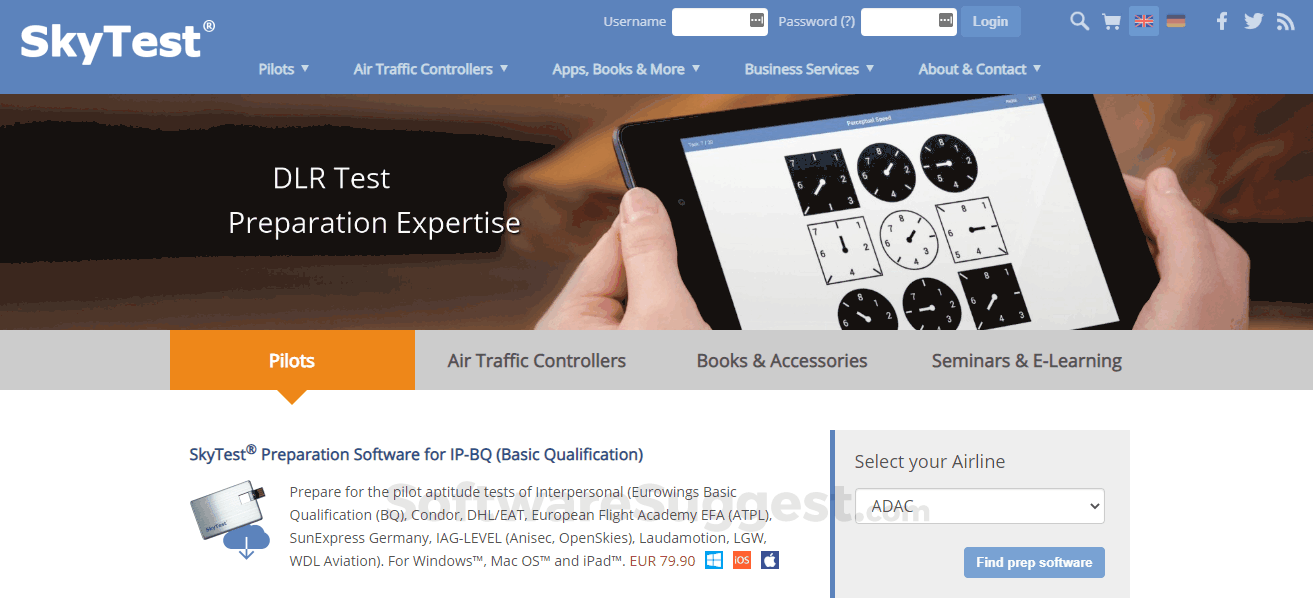Visit SkyTest's Facebook page
Screen dimensions: 1313x601
(x=1221, y=20)
